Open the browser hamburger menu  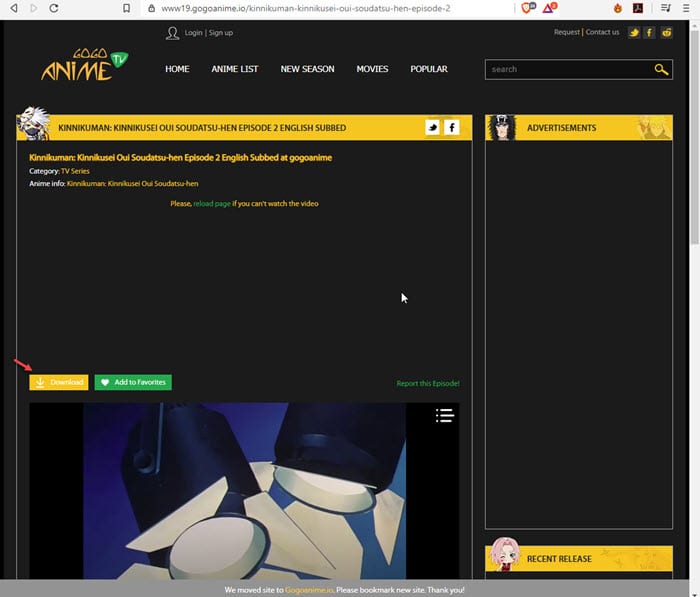[x=686, y=8]
